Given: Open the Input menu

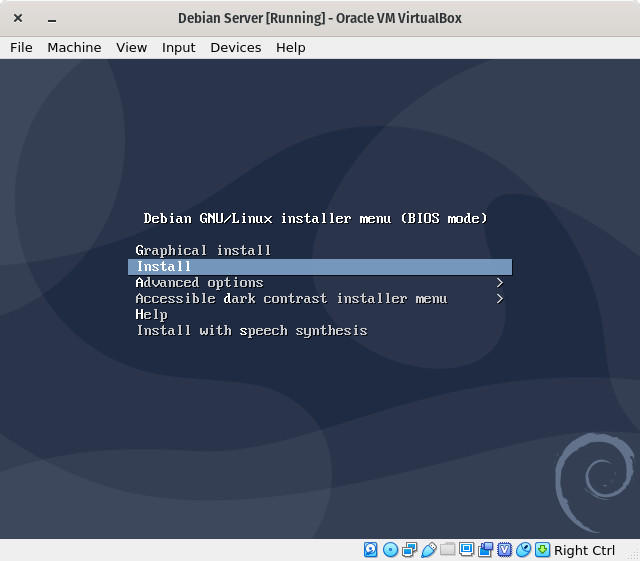Looking at the screenshot, I should [x=178, y=47].
